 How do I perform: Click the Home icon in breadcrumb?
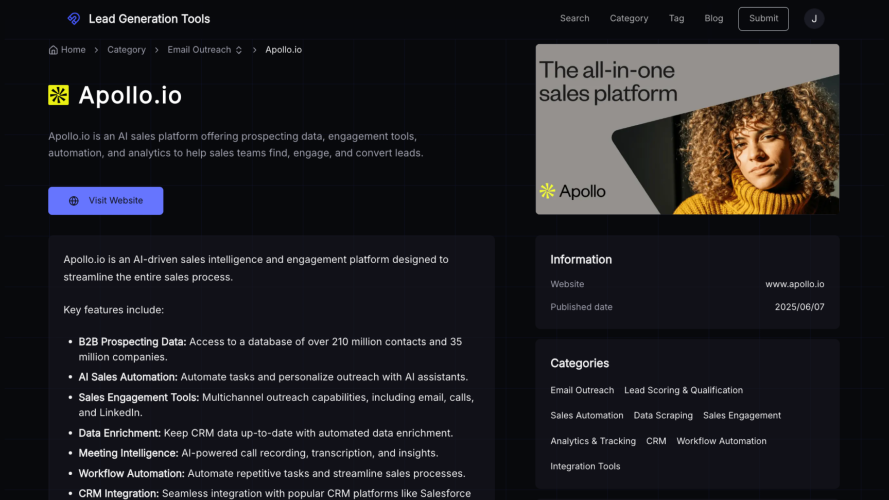[53, 50]
